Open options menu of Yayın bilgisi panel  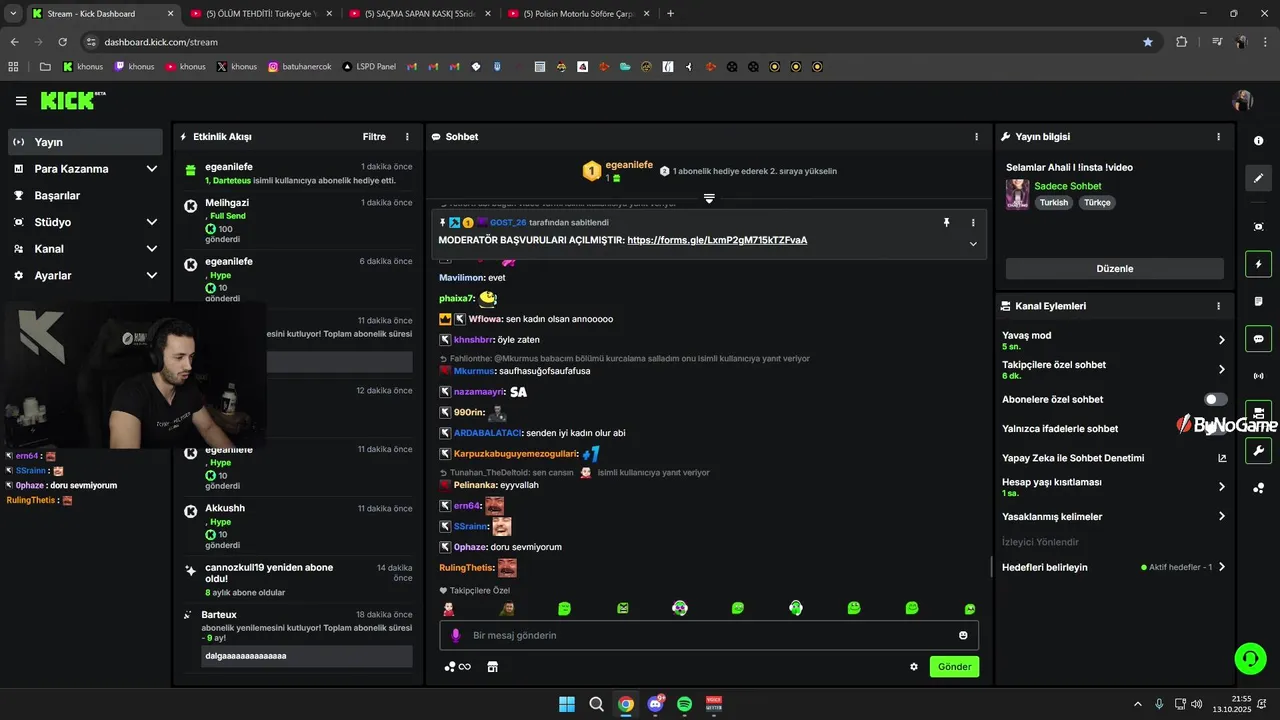[1218, 137]
